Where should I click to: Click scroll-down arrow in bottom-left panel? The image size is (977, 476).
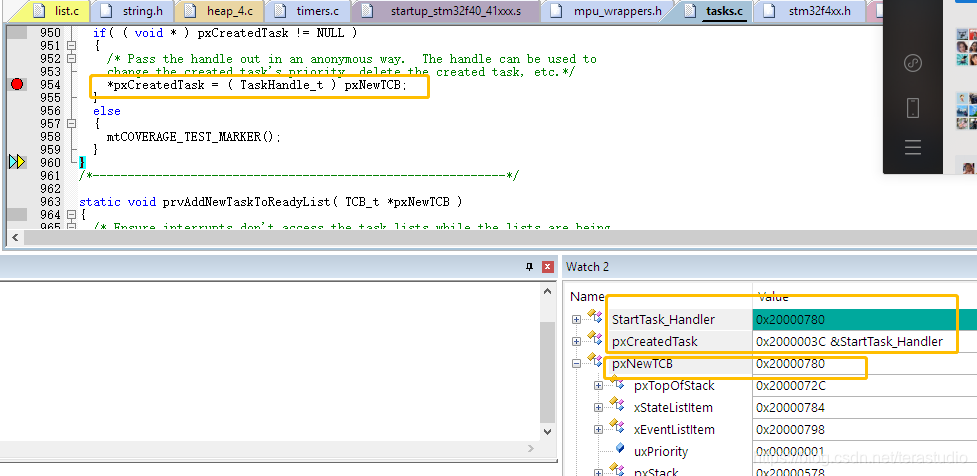[547, 431]
